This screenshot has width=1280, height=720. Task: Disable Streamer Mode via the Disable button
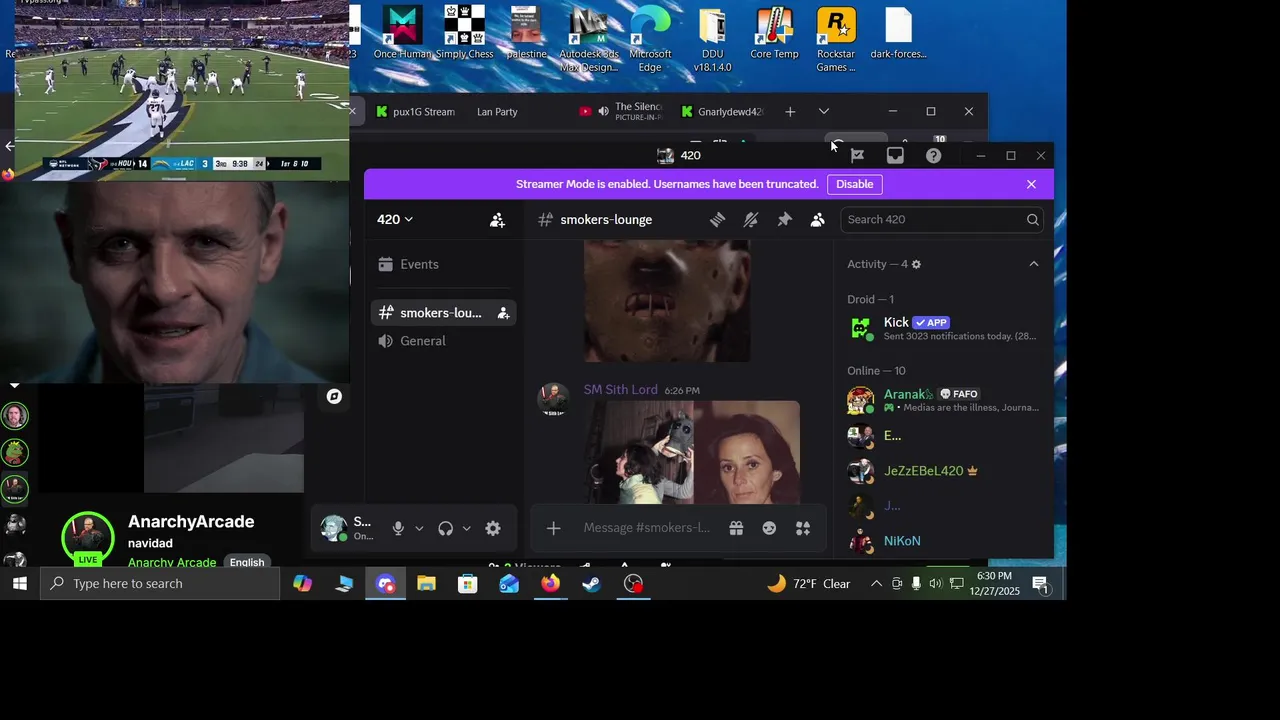[x=854, y=184]
